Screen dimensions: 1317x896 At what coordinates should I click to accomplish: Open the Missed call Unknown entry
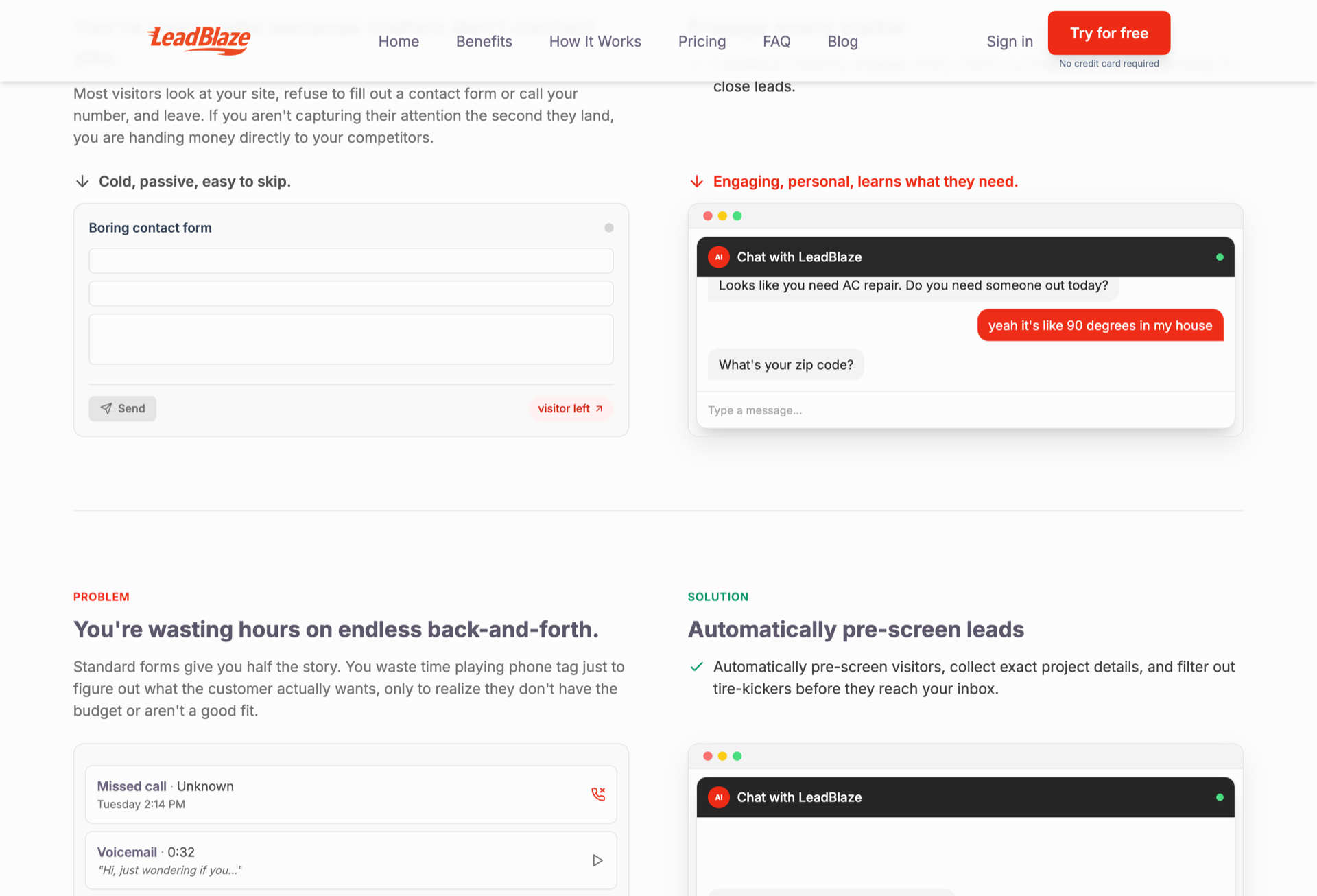click(351, 794)
